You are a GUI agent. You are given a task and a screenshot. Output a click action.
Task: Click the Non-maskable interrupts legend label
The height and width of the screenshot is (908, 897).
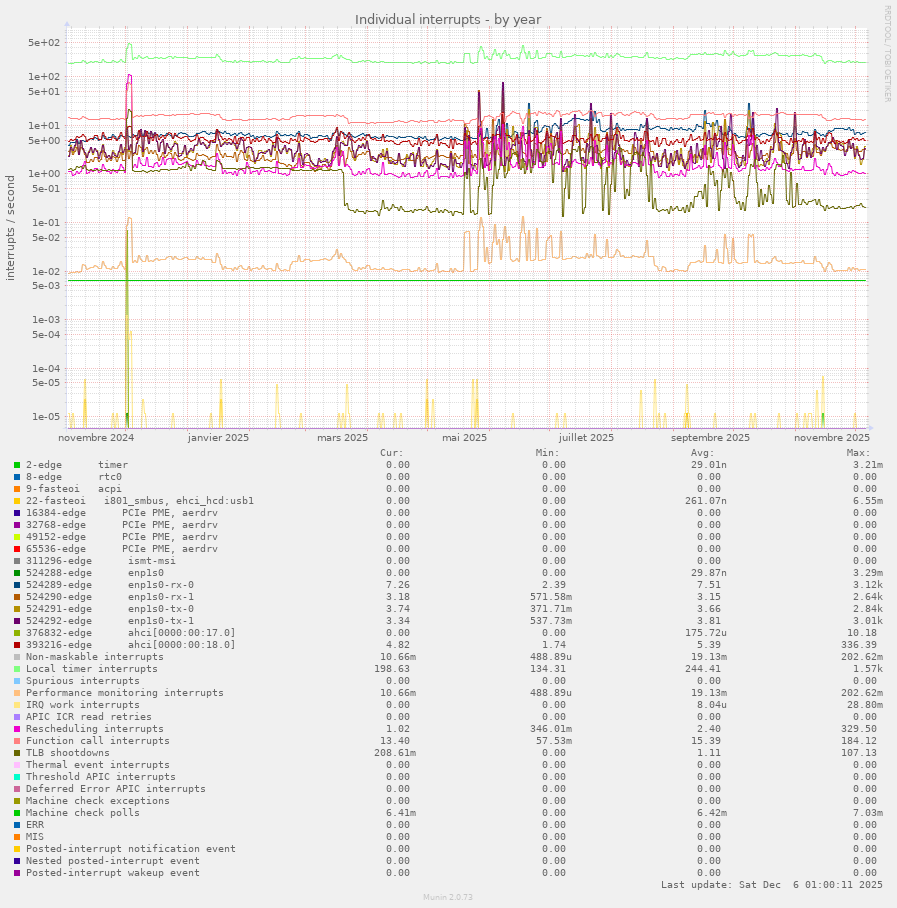pos(94,657)
